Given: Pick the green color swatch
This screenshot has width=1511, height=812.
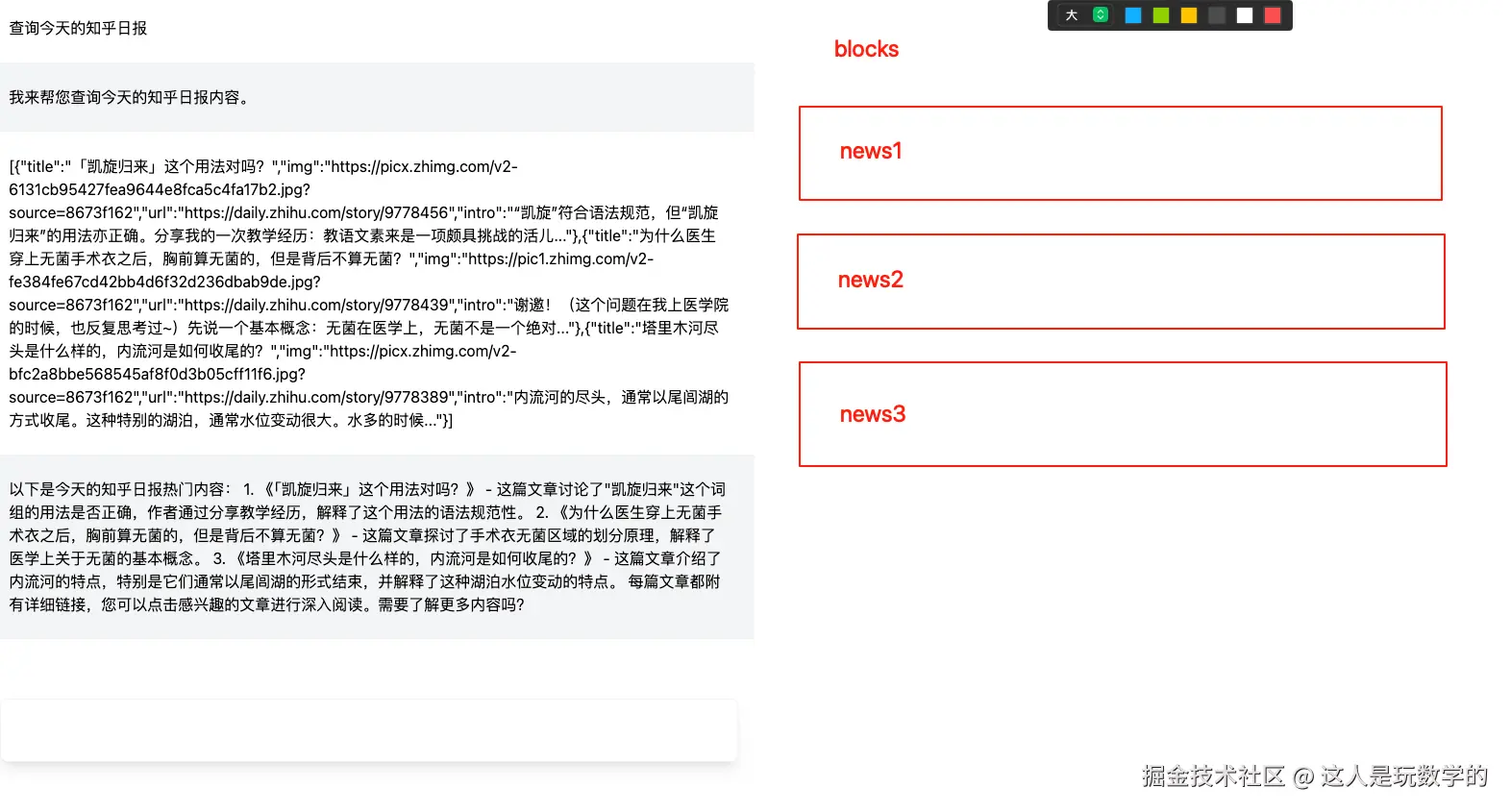Looking at the screenshot, I should pos(1161,15).
